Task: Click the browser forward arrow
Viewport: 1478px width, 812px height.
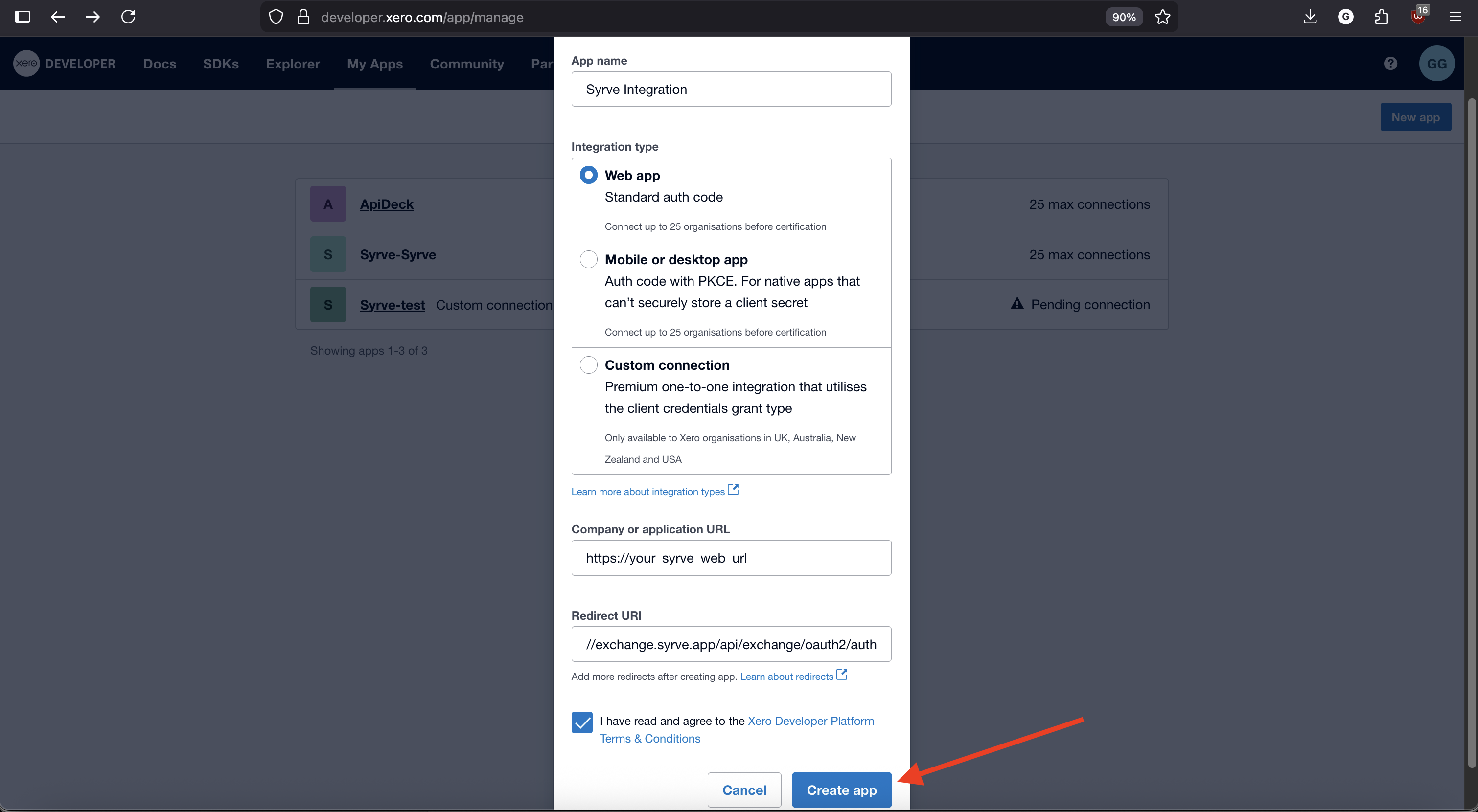Action: (92, 17)
